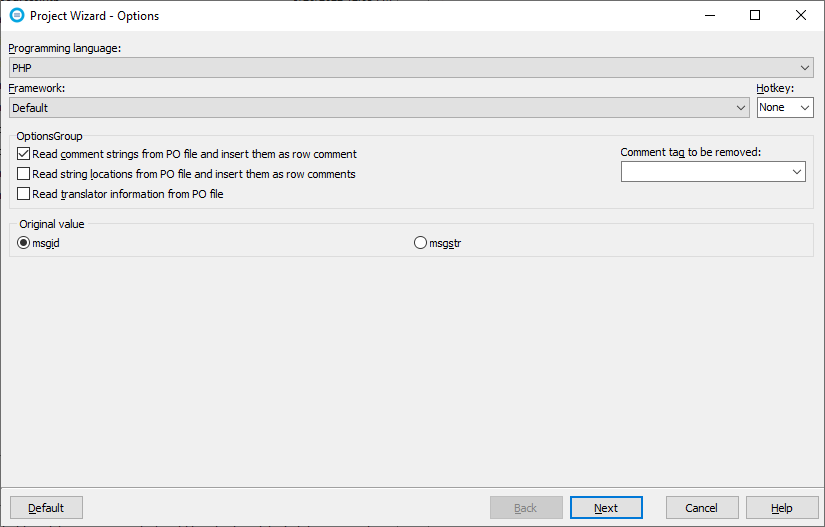Click the Cancel button
Viewport: 825px width, 527px height.
702,508
